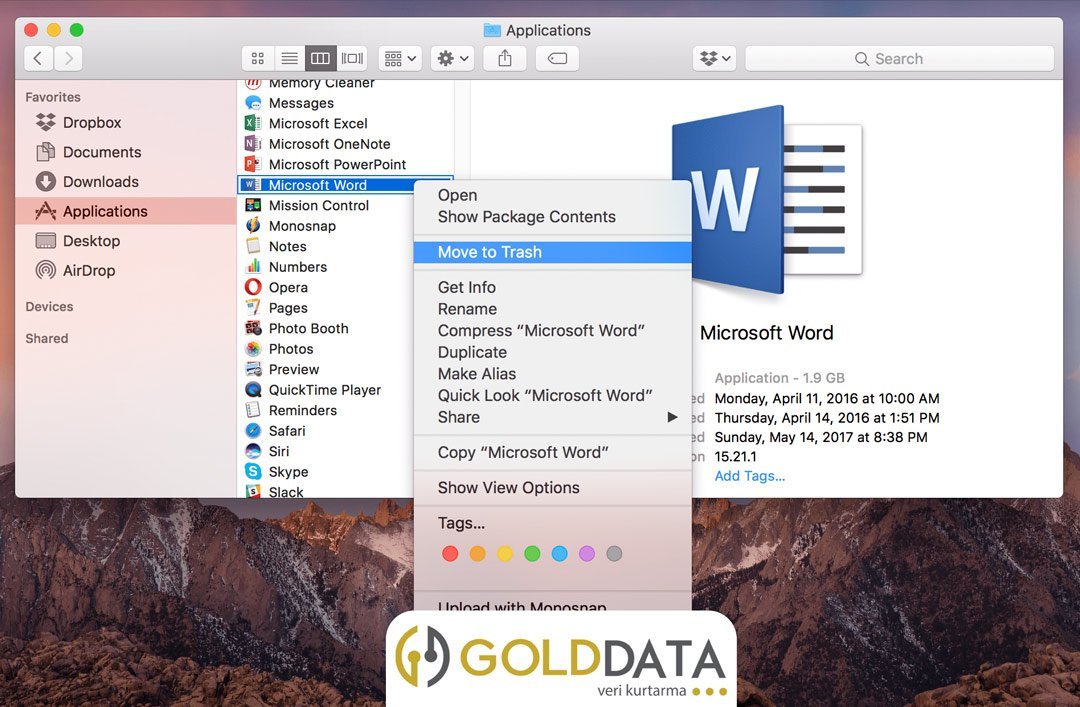
Task: Select the Skype app icon
Action: (253, 472)
